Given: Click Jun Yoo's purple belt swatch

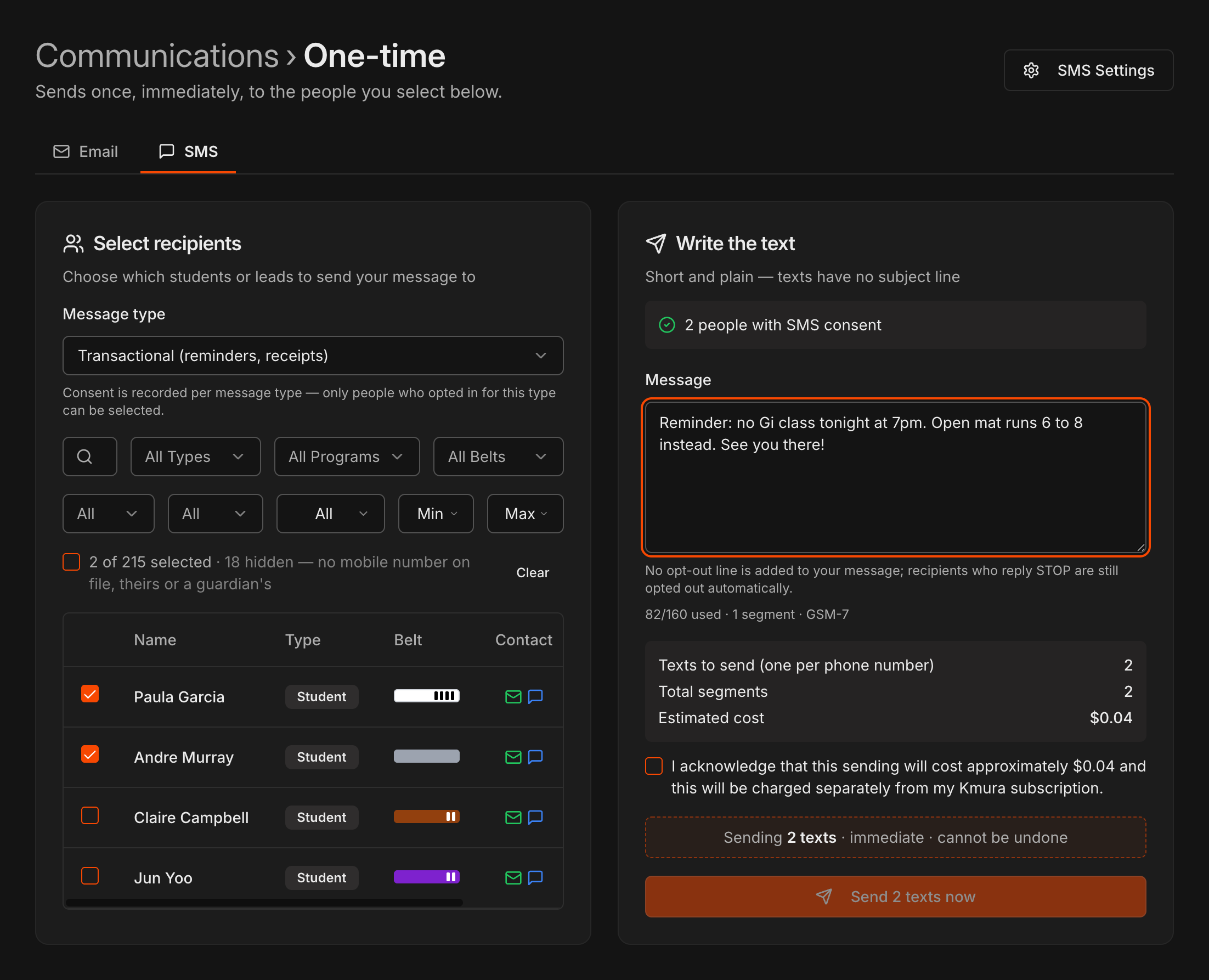Looking at the screenshot, I should (427, 877).
